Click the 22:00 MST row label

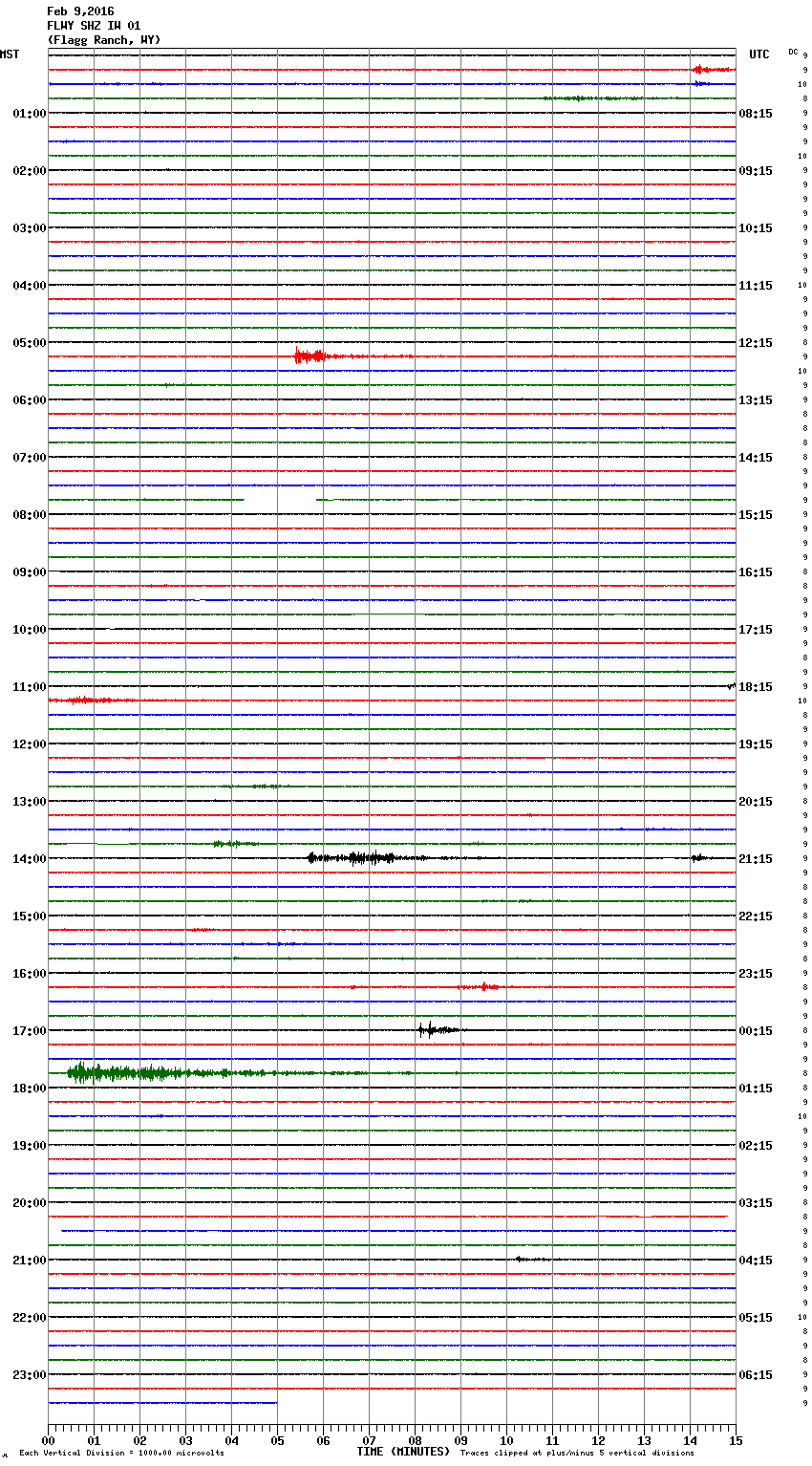pyautogui.click(x=30, y=1318)
